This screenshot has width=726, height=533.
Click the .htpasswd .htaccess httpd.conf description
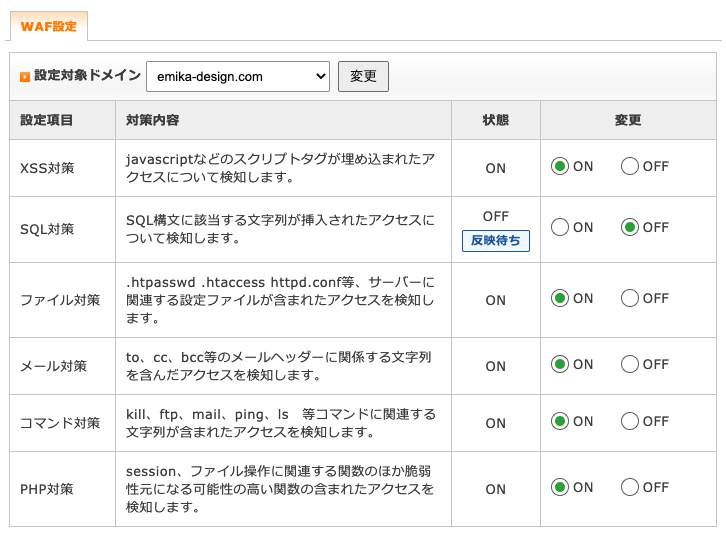click(280, 300)
